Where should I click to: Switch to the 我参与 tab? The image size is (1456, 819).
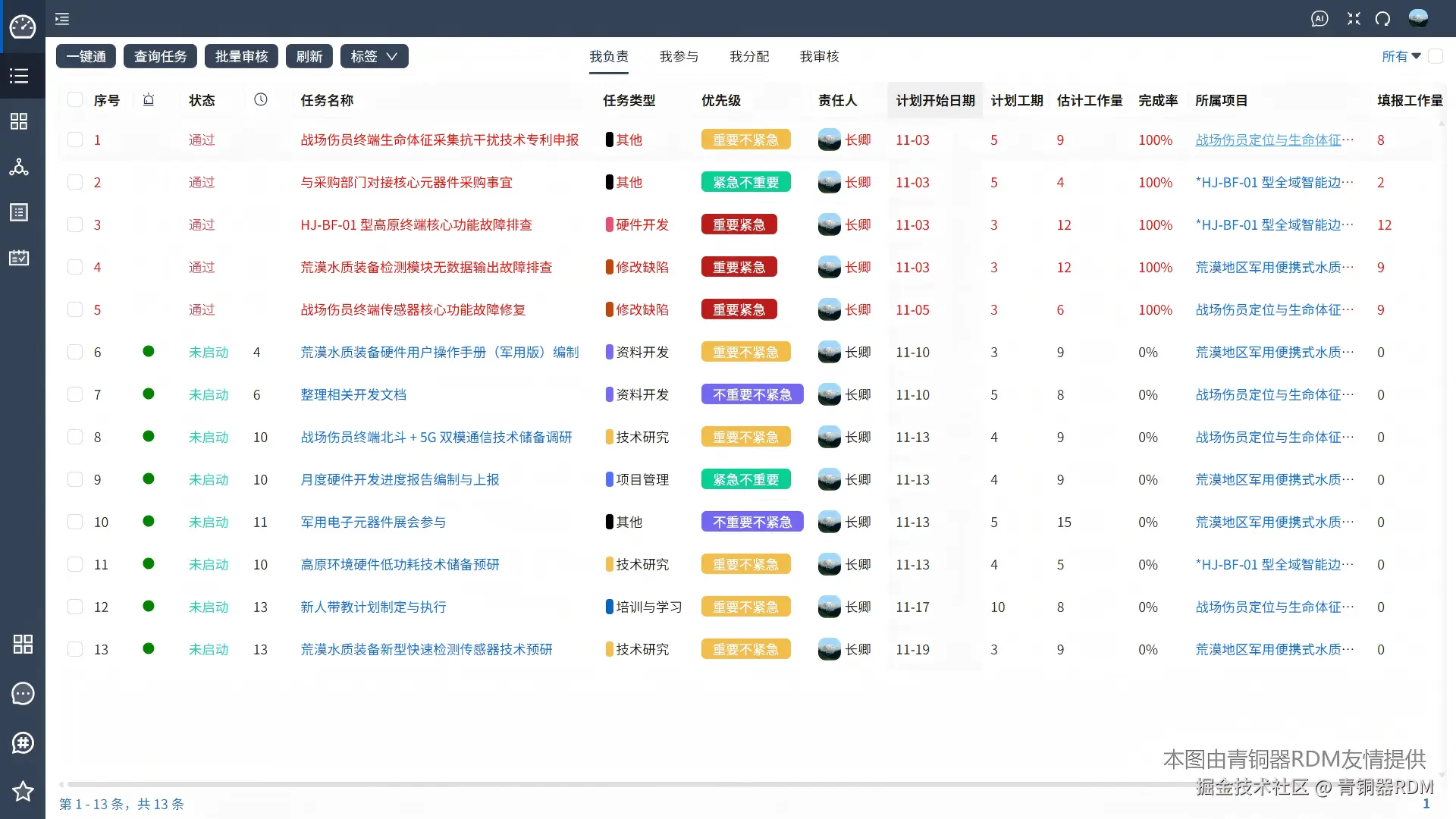click(x=679, y=55)
